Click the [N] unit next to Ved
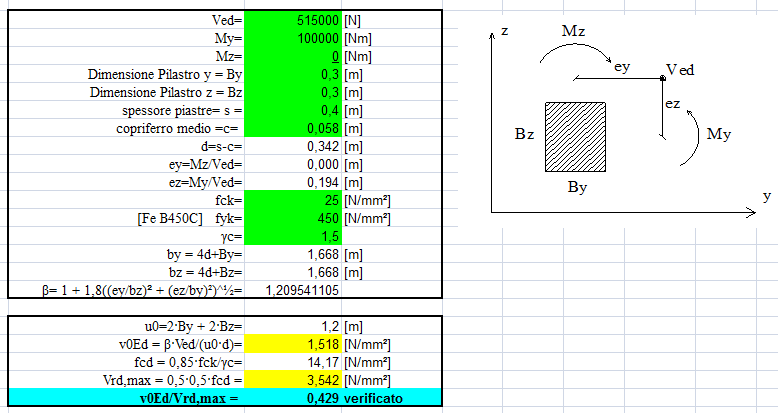The image size is (778, 413). pos(352,21)
